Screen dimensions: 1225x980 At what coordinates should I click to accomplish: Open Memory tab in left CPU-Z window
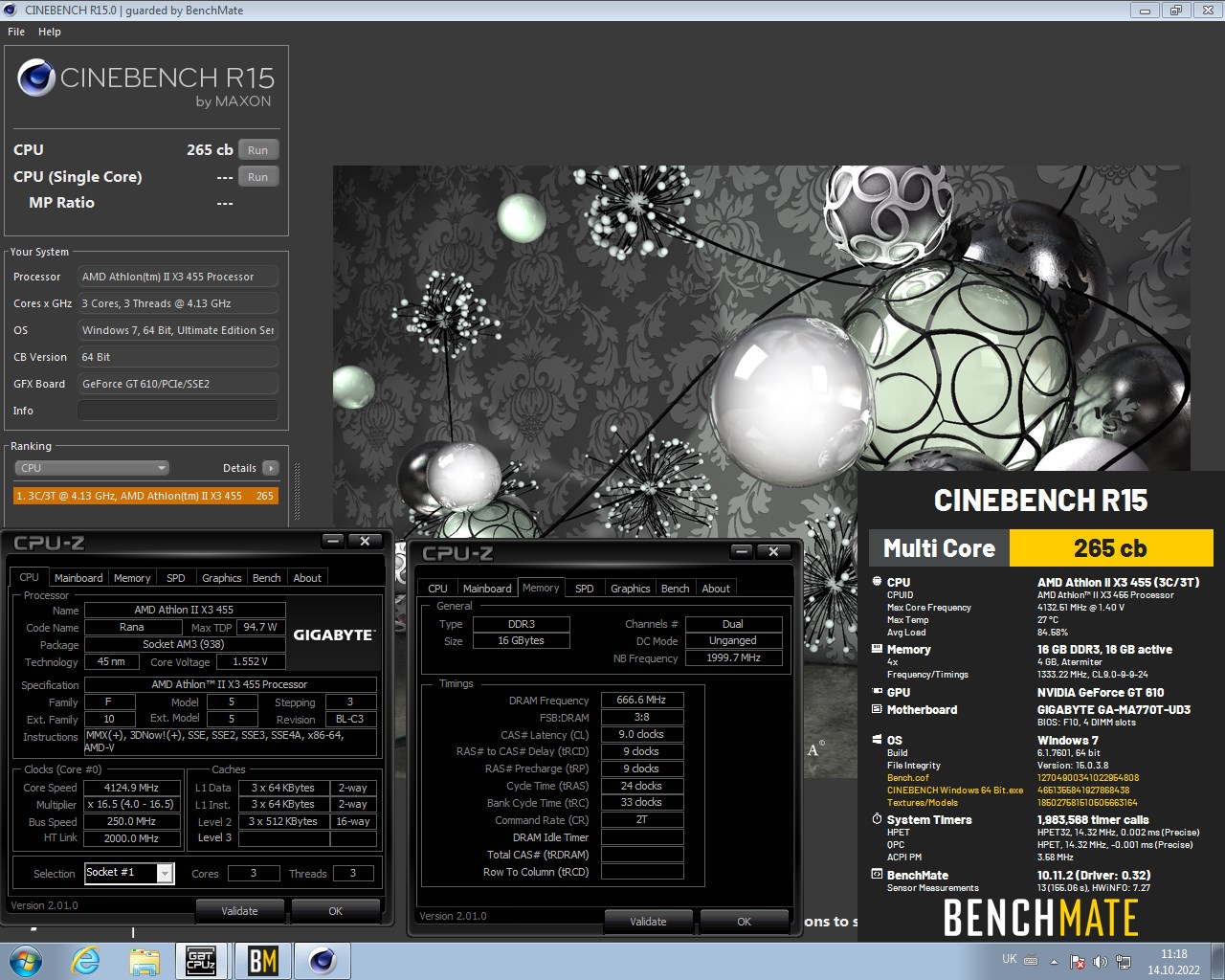[x=132, y=578]
